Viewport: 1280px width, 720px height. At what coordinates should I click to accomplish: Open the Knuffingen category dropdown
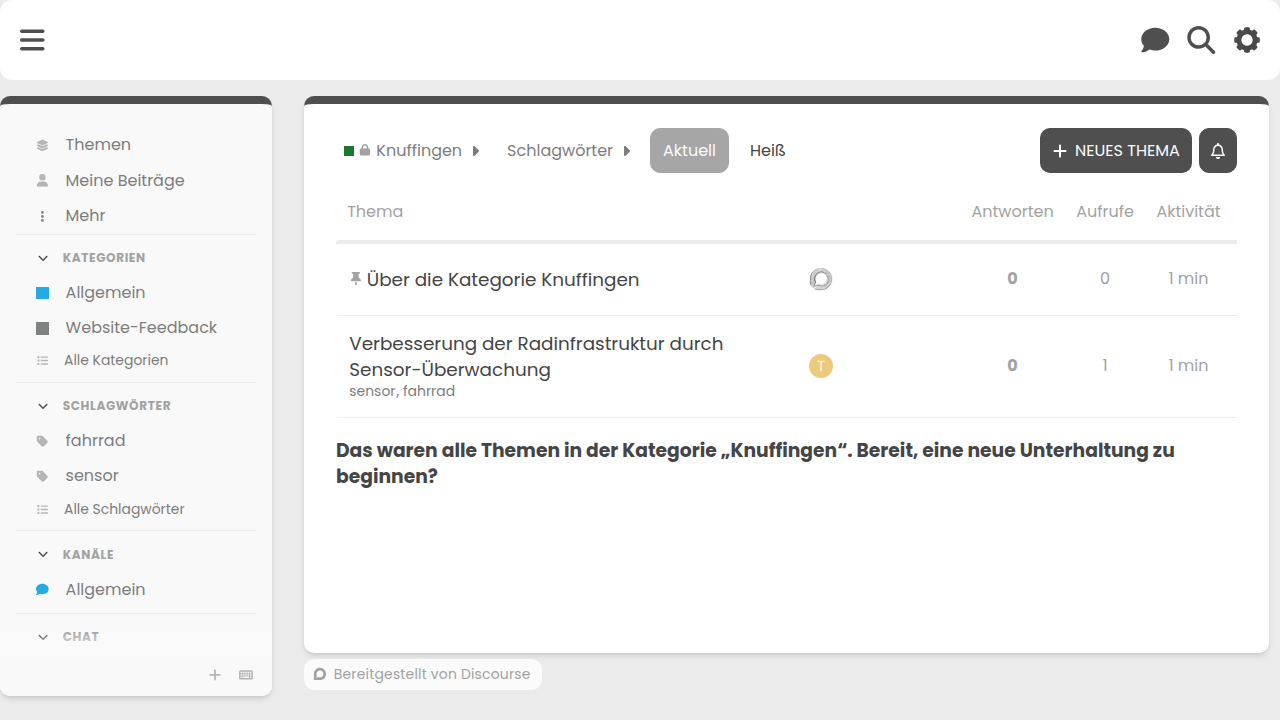412,151
